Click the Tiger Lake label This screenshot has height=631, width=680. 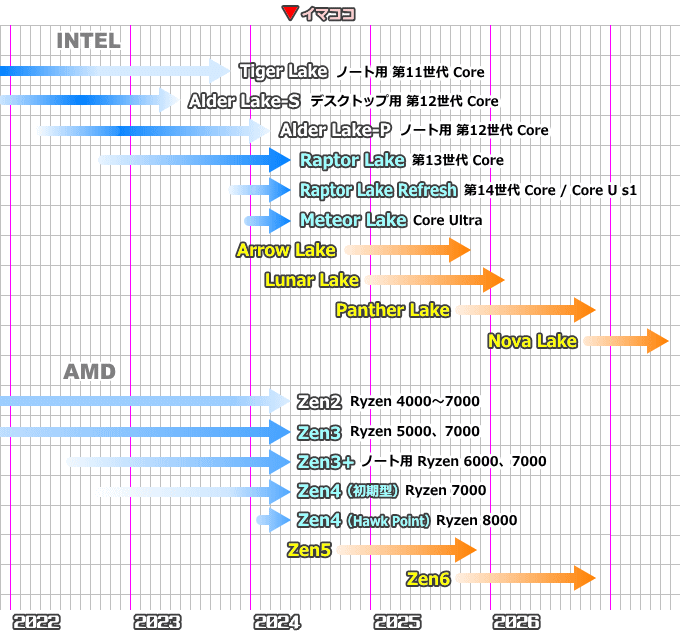point(284,71)
